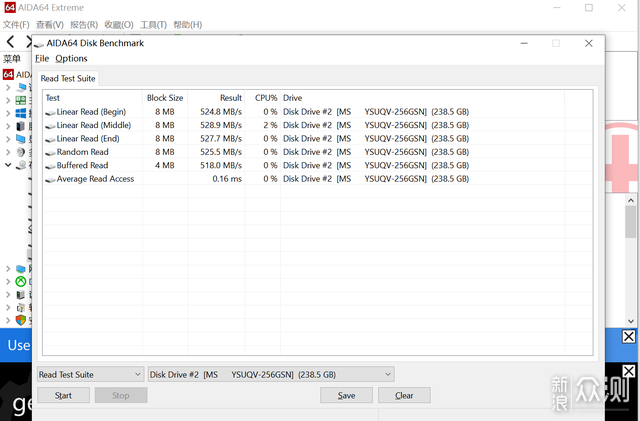Click the 518.0 MB/s result value
This screenshot has height=421, width=640.
pos(221,165)
